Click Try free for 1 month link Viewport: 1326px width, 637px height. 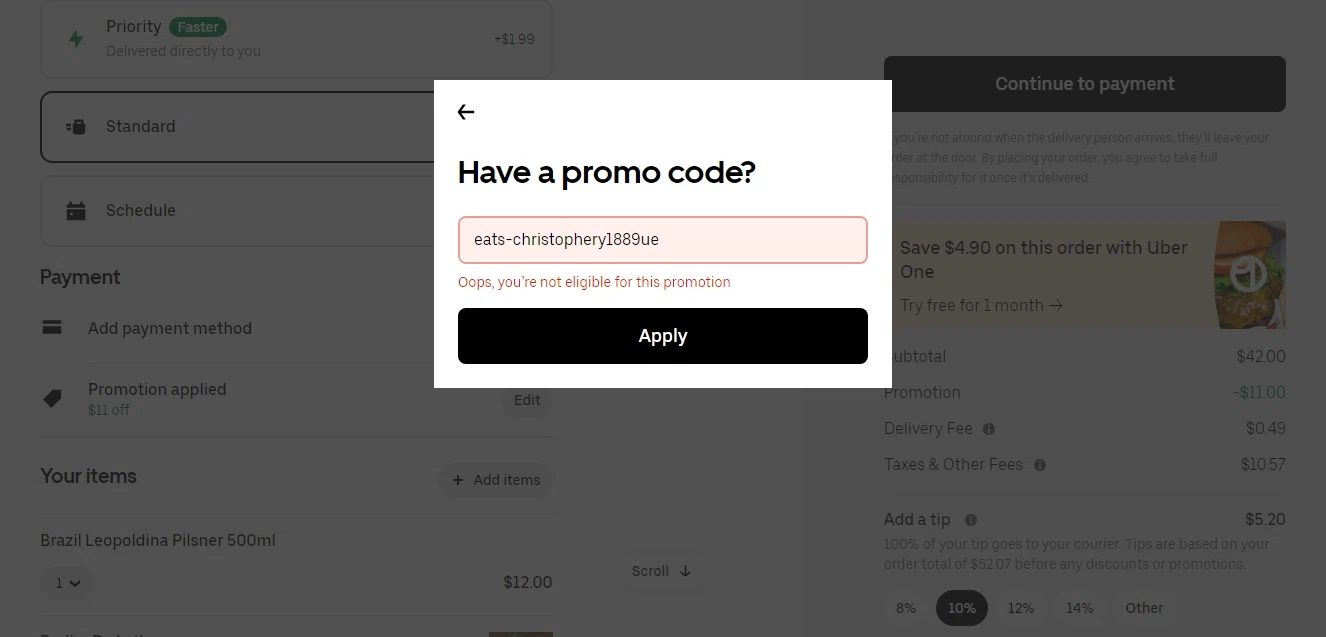tap(981, 306)
